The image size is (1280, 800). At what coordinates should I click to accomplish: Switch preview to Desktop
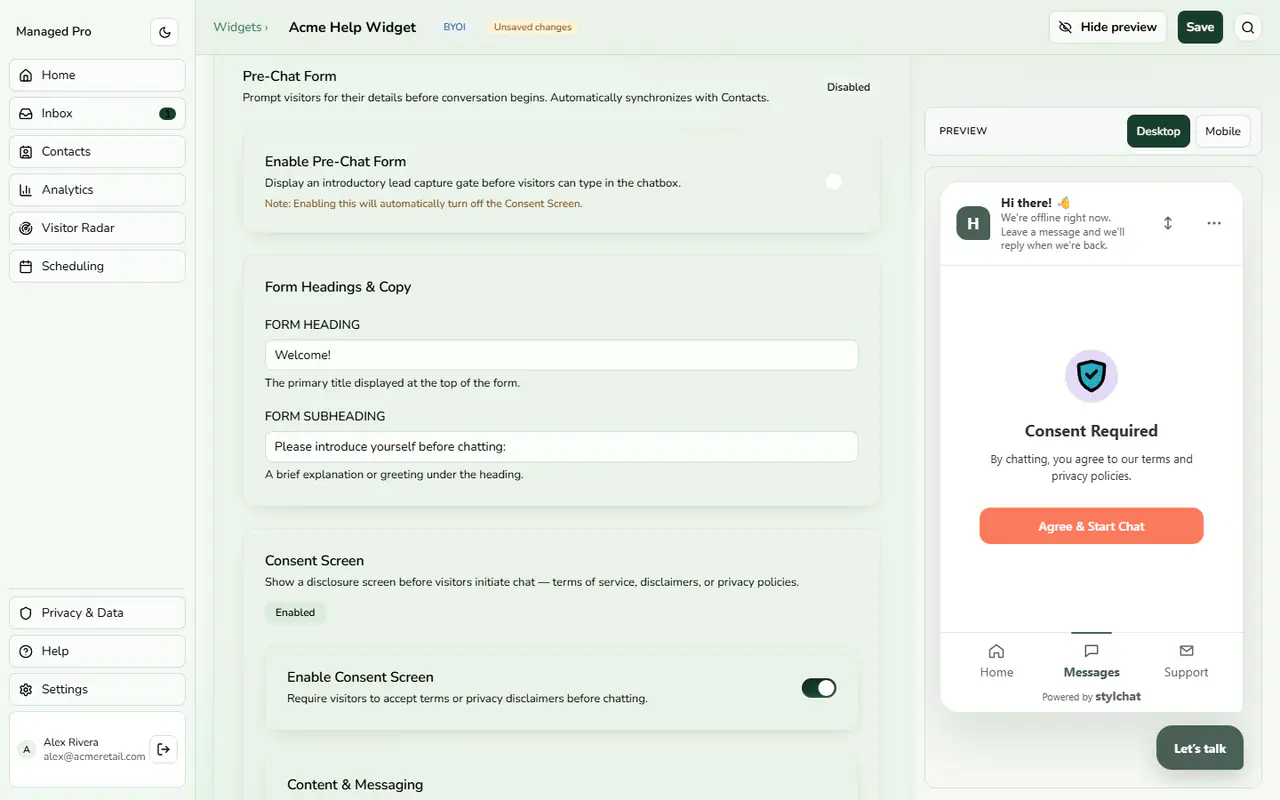tap(1158, 131)
